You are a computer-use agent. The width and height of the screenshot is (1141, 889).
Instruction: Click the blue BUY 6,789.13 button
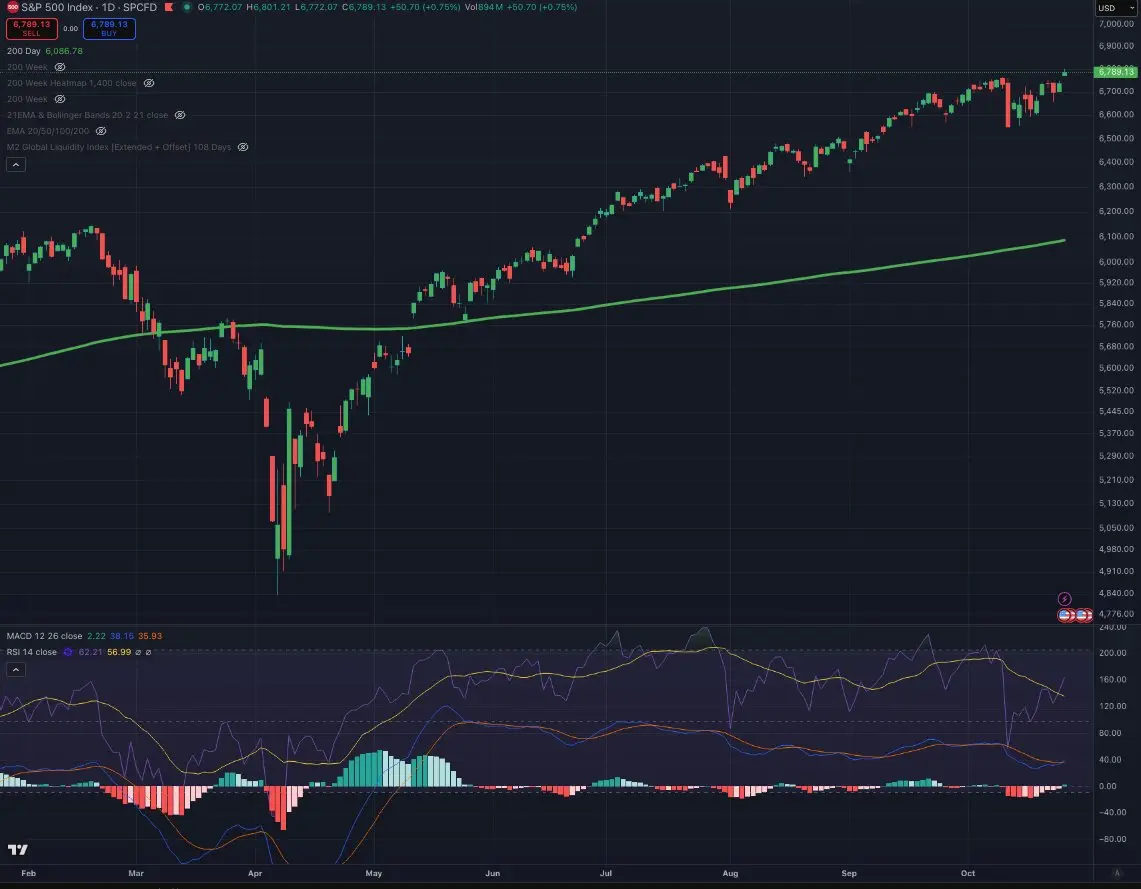[109, 28]
